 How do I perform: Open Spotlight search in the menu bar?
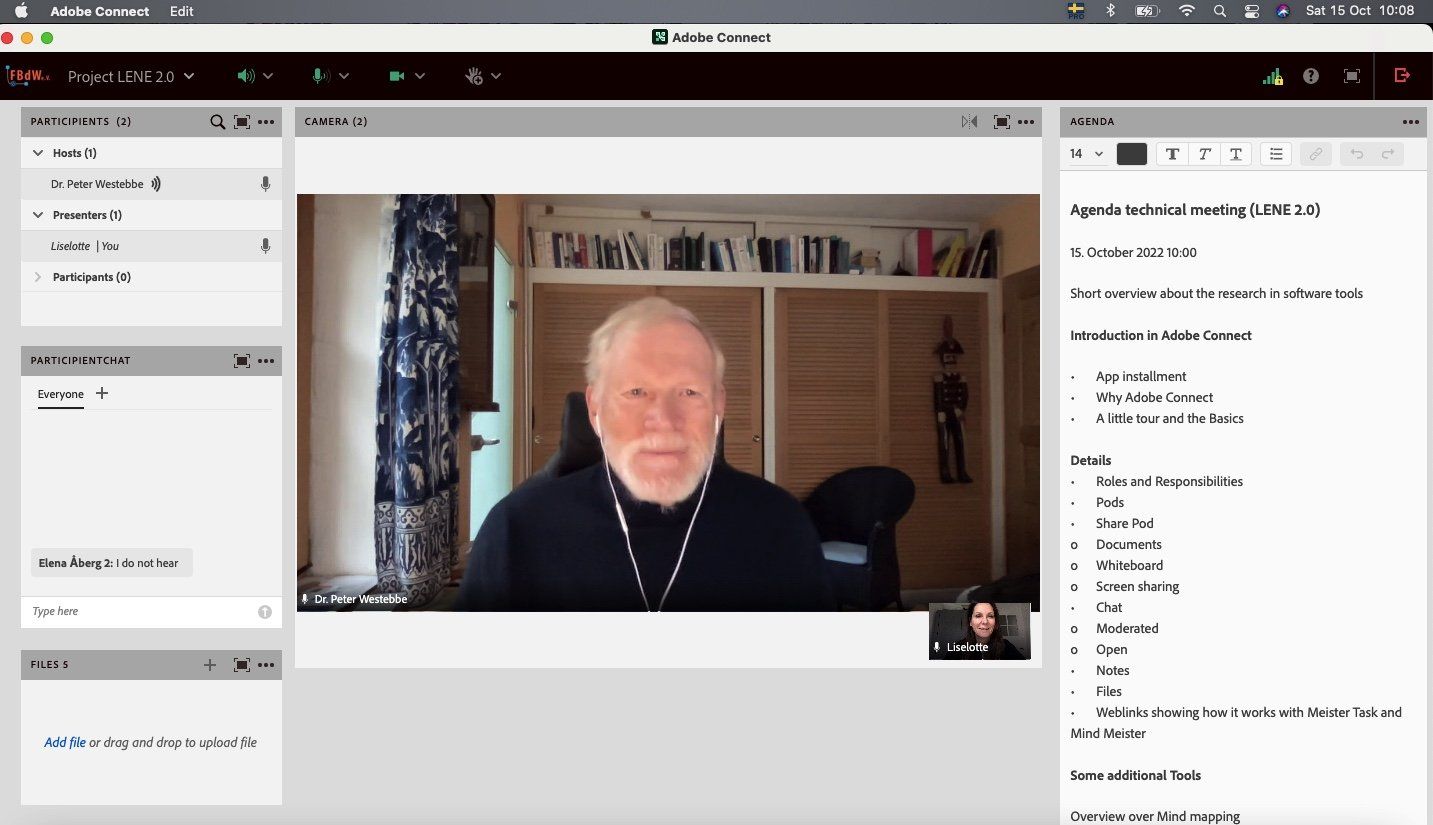pos(1219,11)
